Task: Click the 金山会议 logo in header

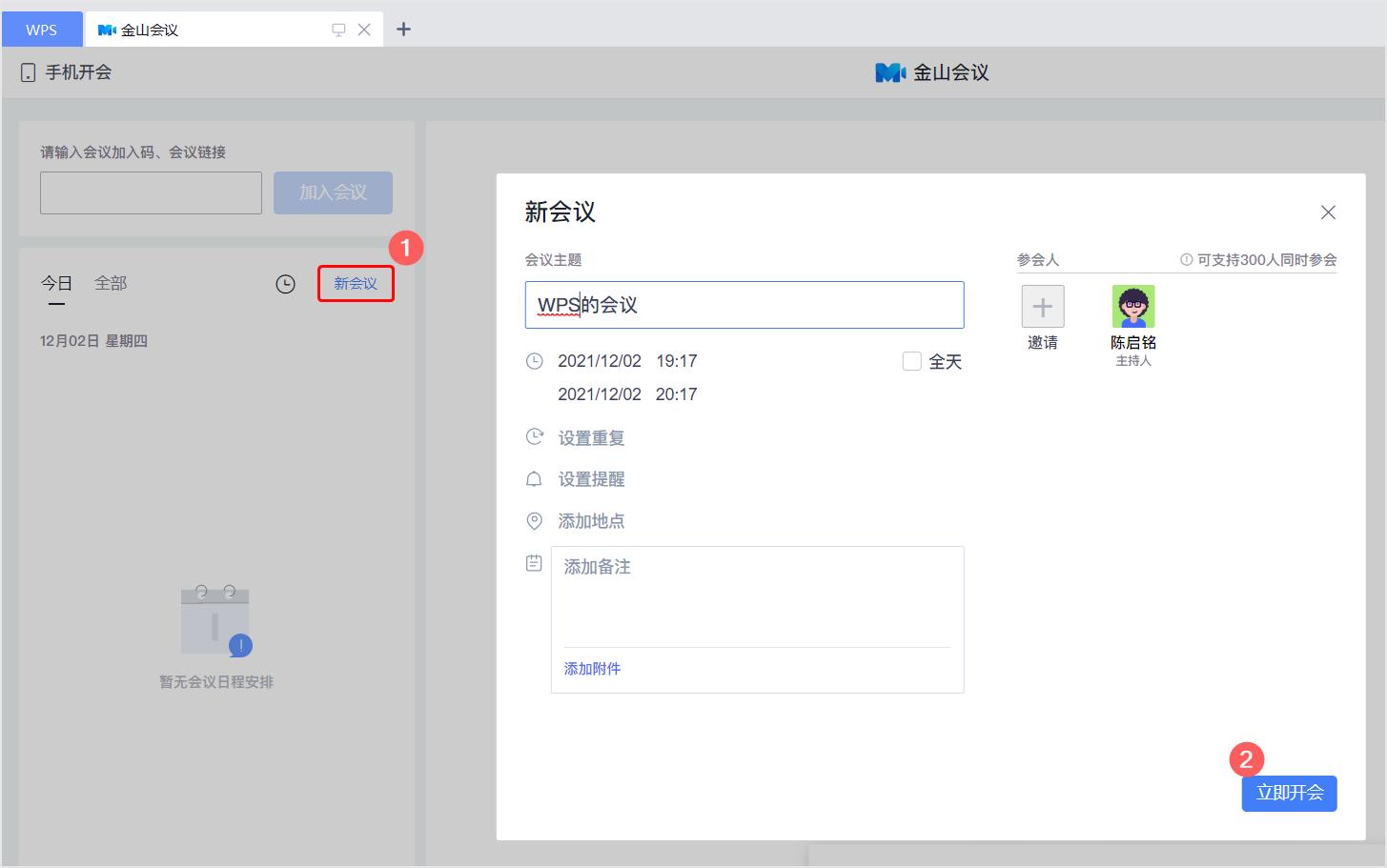Action: tap(931, 72)
